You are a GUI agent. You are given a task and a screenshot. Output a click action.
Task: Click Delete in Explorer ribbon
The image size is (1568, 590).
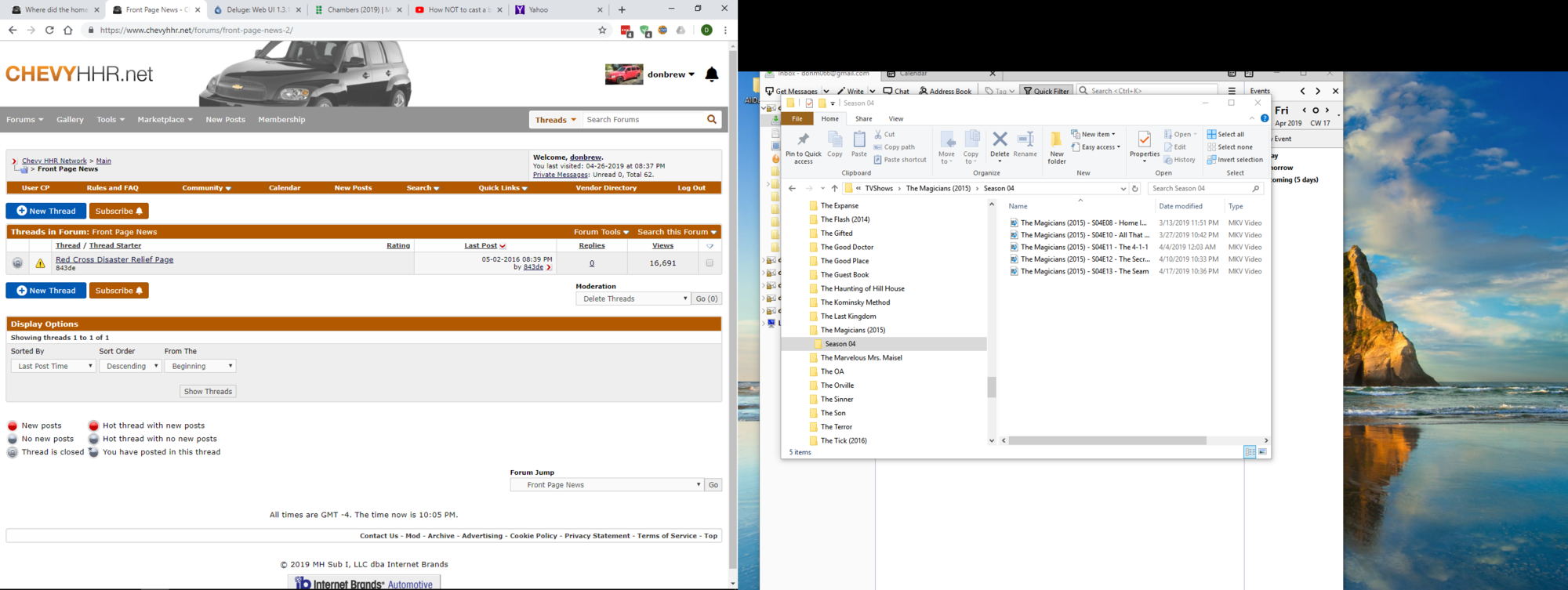pyautogui.click(x=1000, y=144)
